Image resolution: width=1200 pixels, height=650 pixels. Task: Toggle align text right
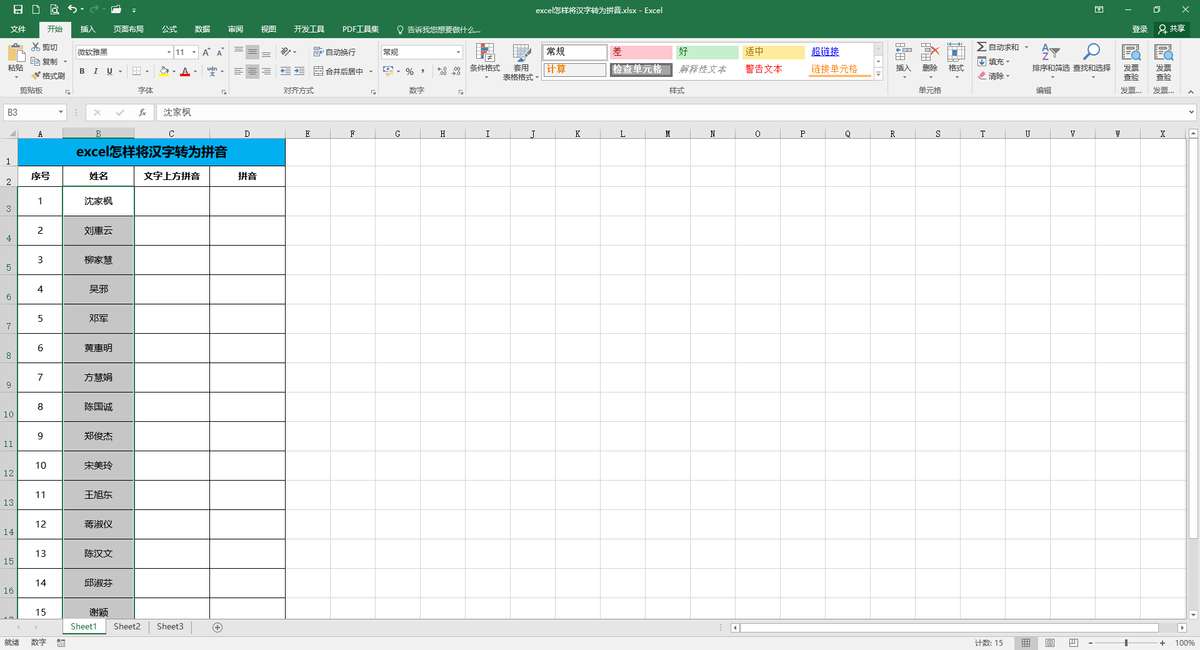pyautogui.click(x=266, y=71)
